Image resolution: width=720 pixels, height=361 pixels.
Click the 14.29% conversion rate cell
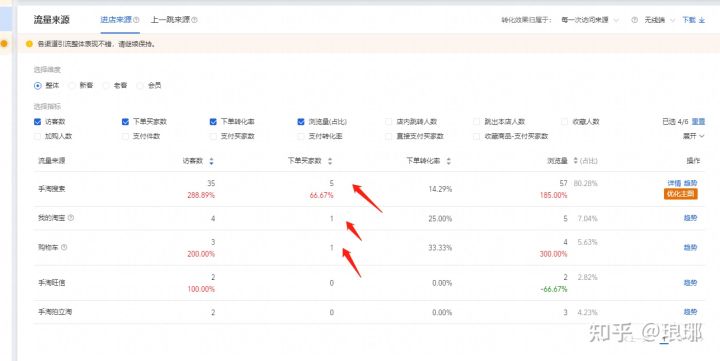click(440, 189)
